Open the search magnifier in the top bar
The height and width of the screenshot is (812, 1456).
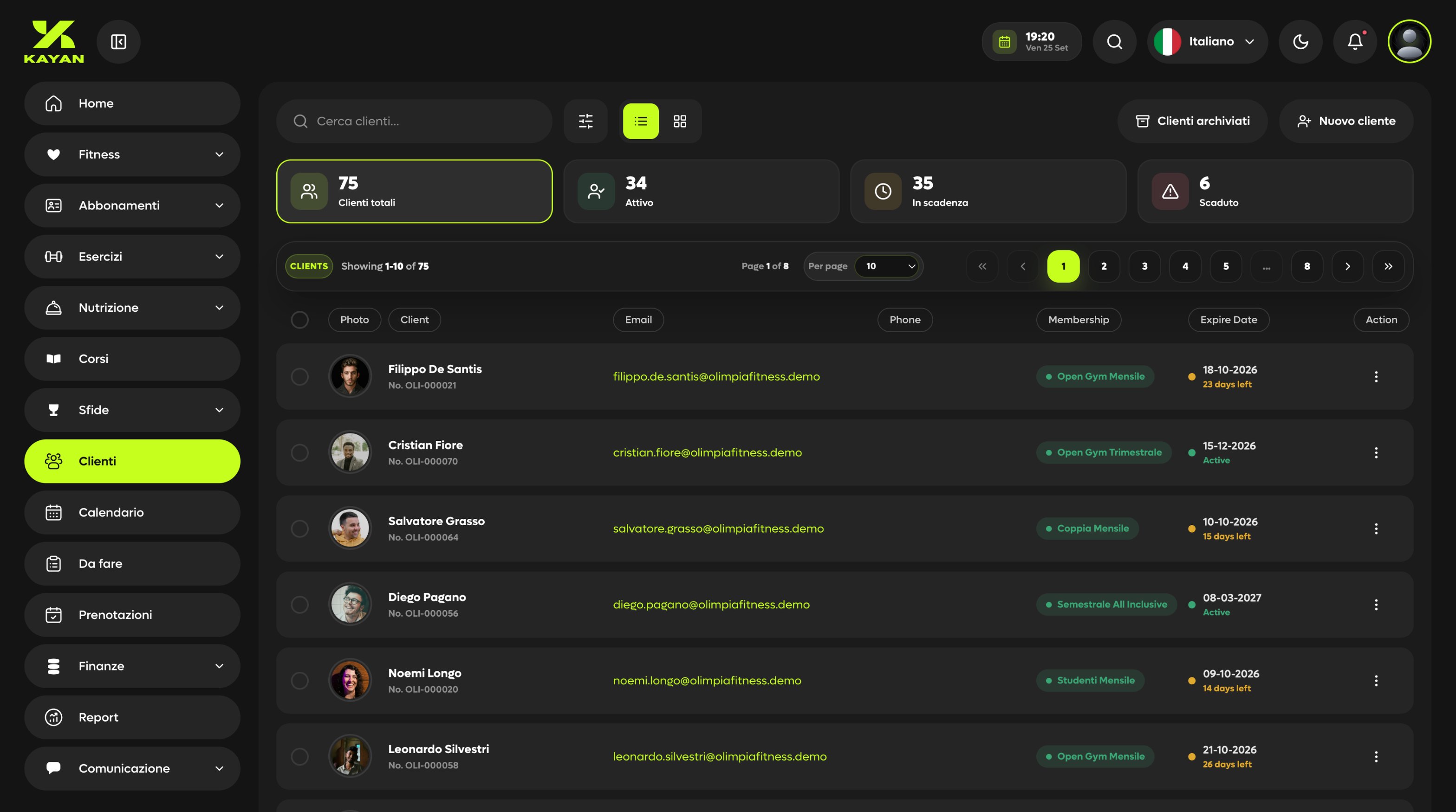click(1114, 41)
